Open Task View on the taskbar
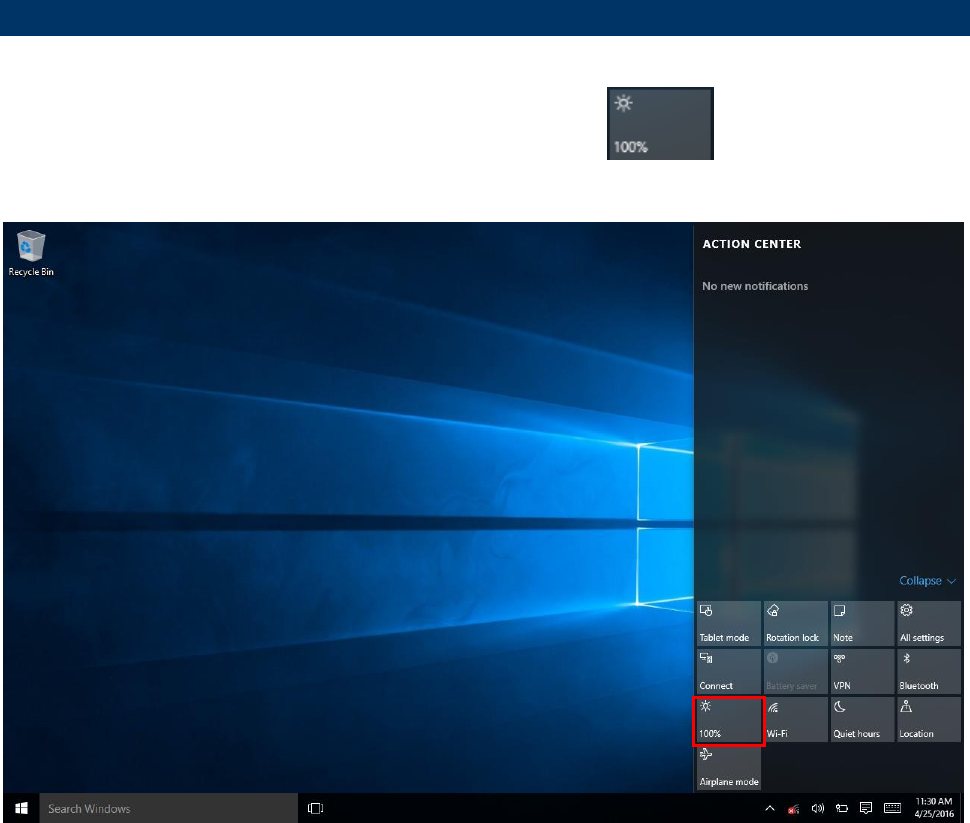The width and height of the screenshot is (970, 823). tap(315, 808)
